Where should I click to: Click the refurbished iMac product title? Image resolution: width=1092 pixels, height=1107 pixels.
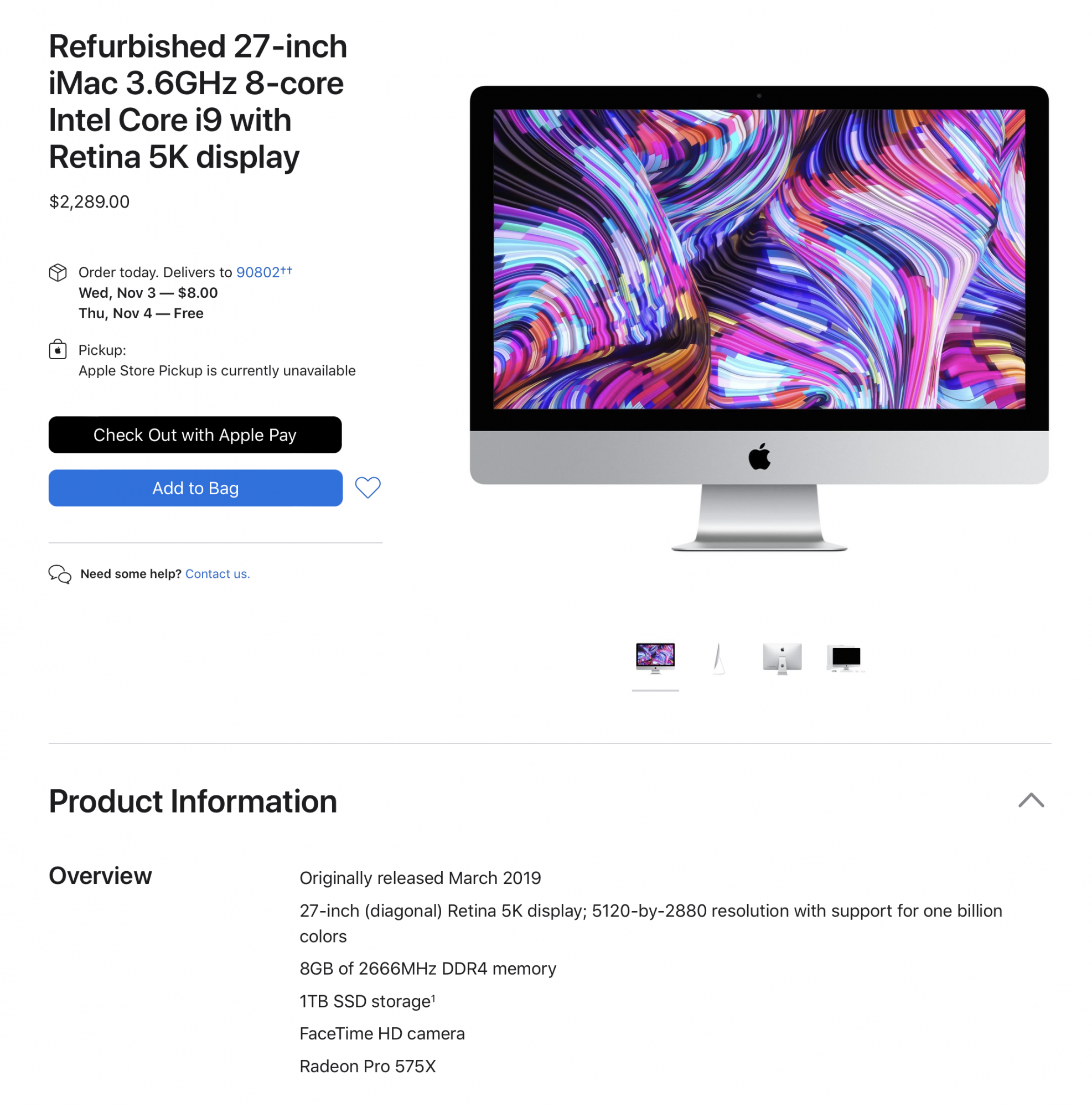click(x=198, y=101)
